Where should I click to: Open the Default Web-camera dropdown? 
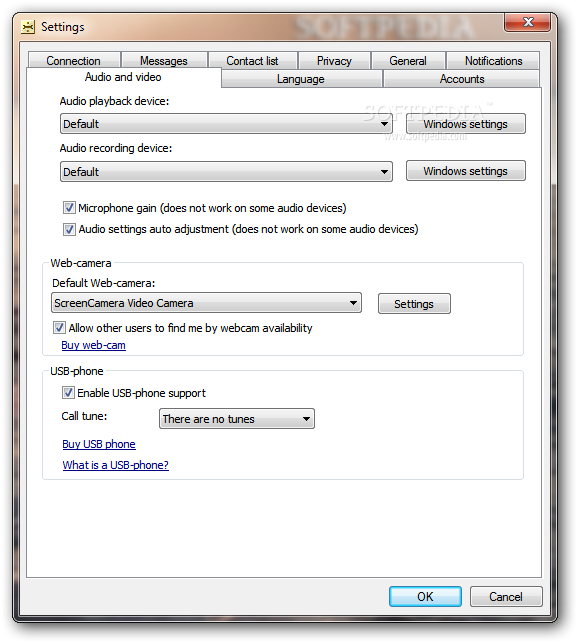(206, 303)
